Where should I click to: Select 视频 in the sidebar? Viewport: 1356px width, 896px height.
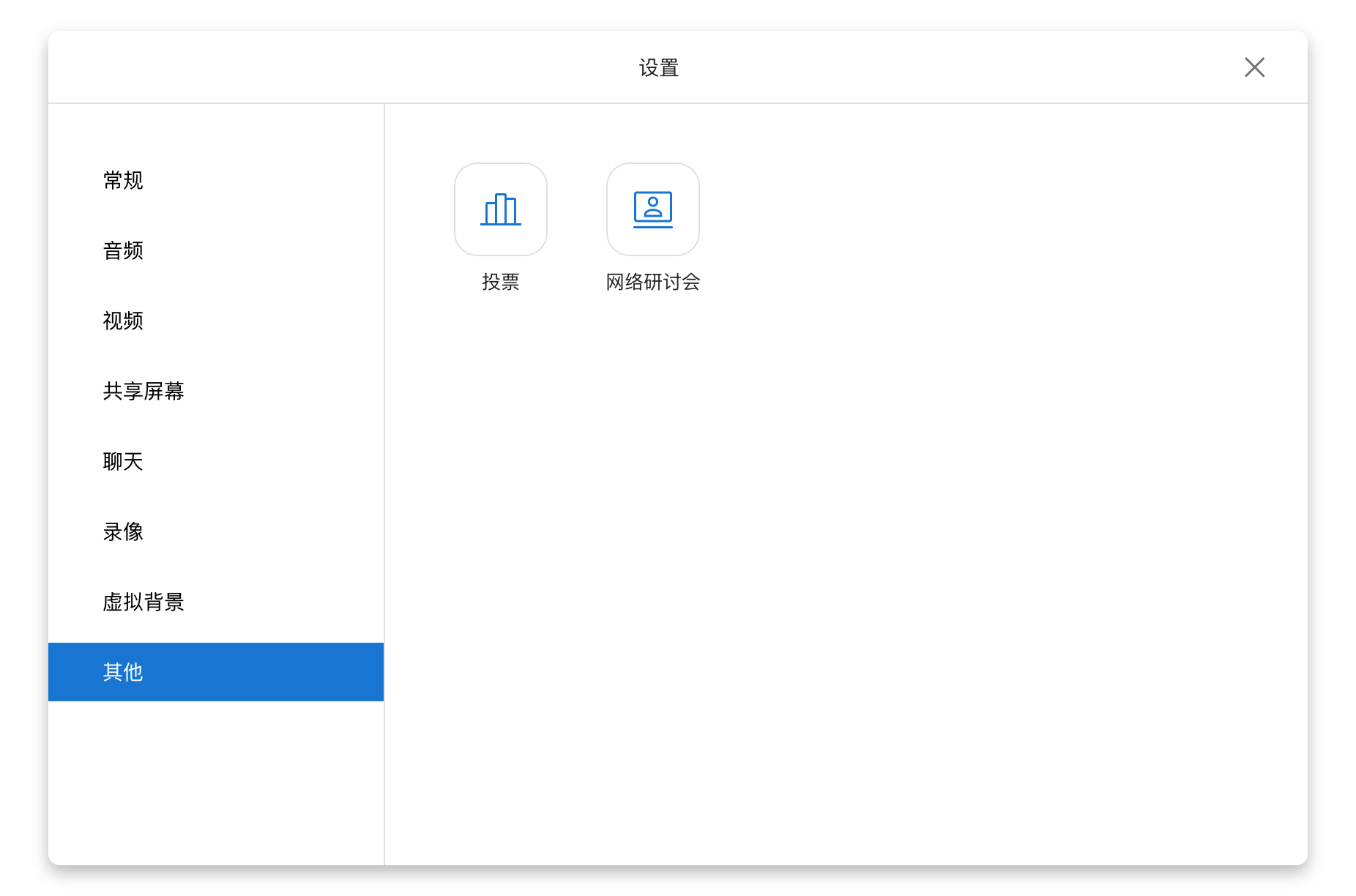pos(123,321)
